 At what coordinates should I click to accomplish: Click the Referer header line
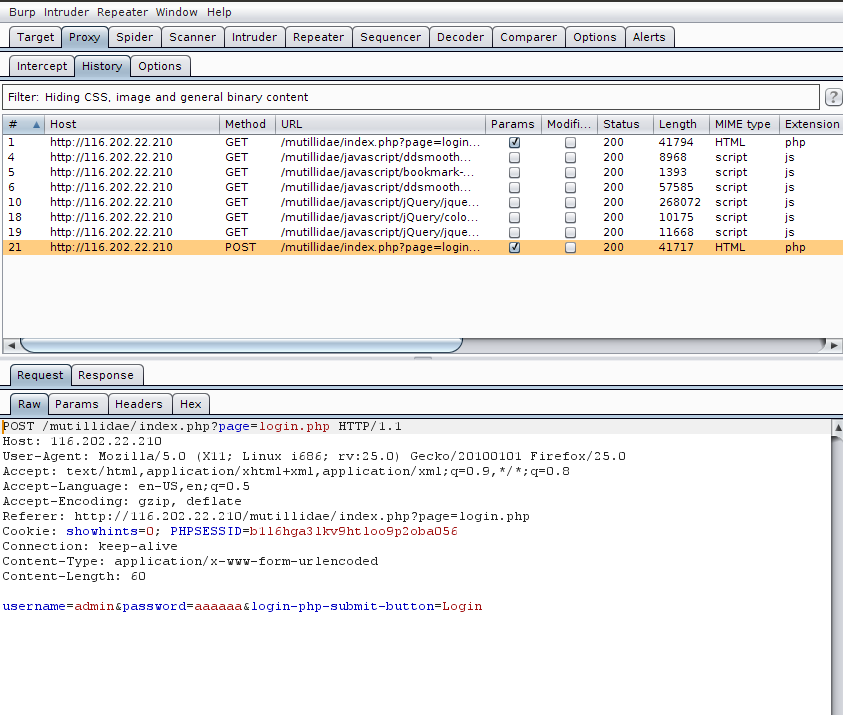coord(266,516)
